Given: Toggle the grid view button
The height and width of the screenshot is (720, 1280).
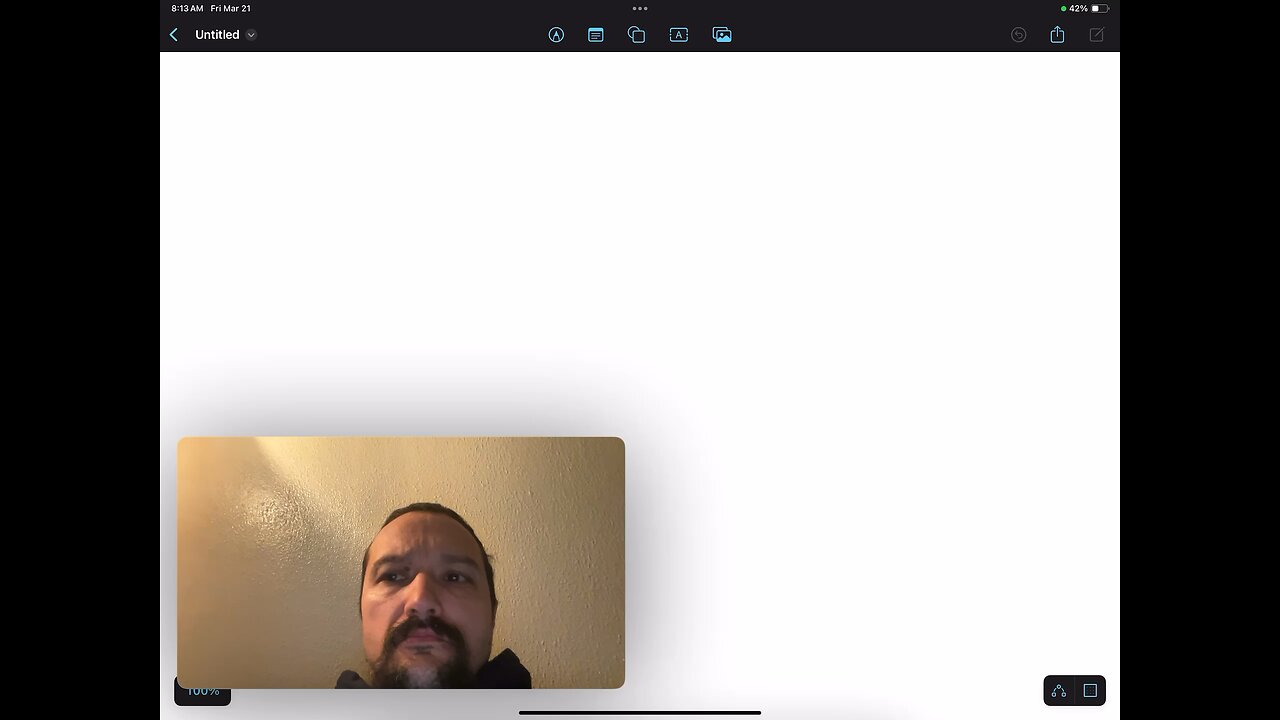Looking at the screenshot, I should pyautogui.click(x=1090, y=691).
